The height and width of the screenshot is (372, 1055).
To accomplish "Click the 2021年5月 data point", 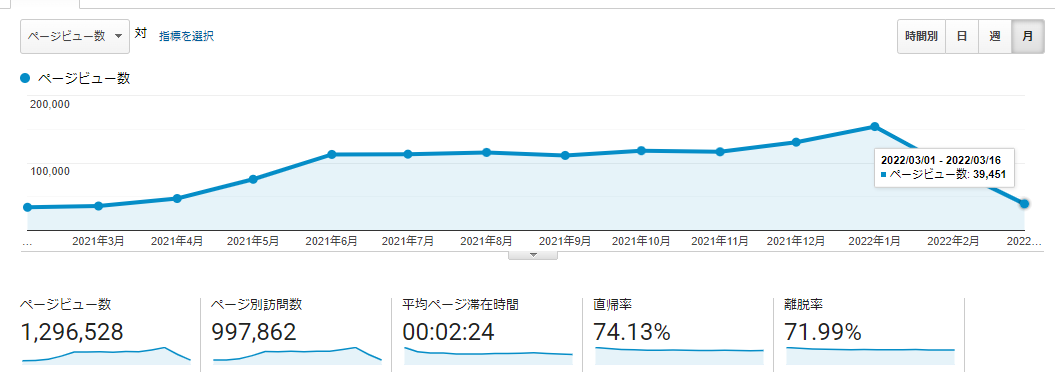I will (253, 179).
